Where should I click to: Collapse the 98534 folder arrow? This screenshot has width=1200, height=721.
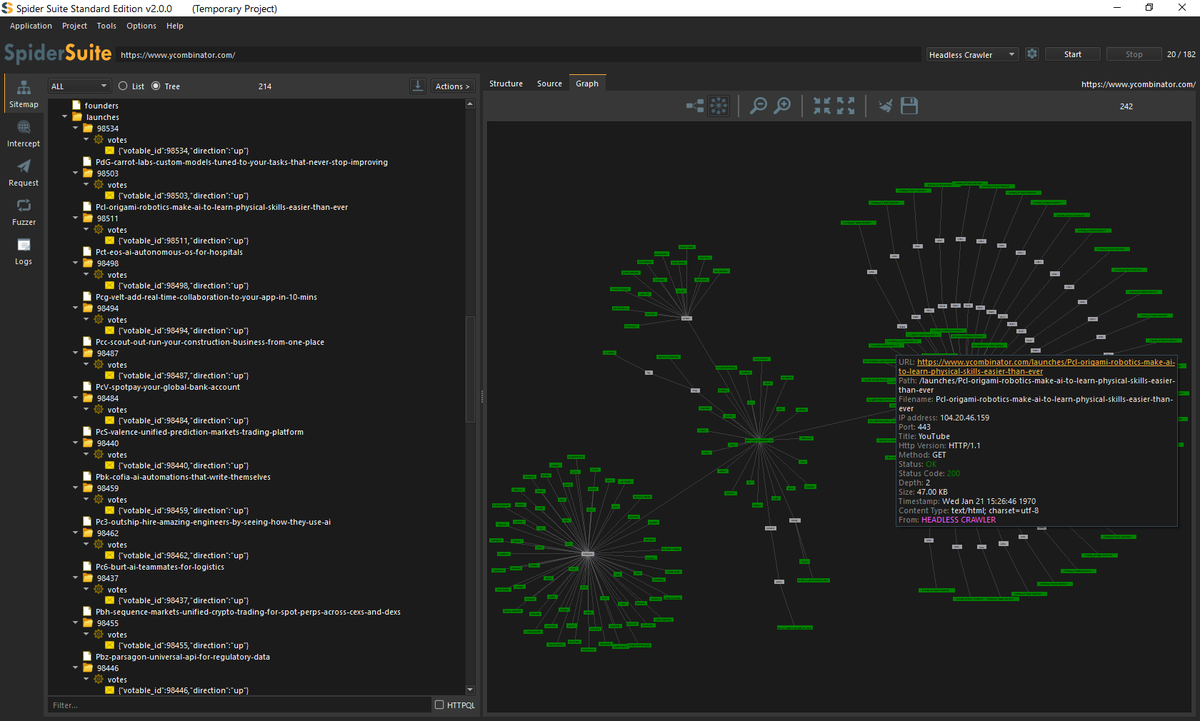[75, 128]
